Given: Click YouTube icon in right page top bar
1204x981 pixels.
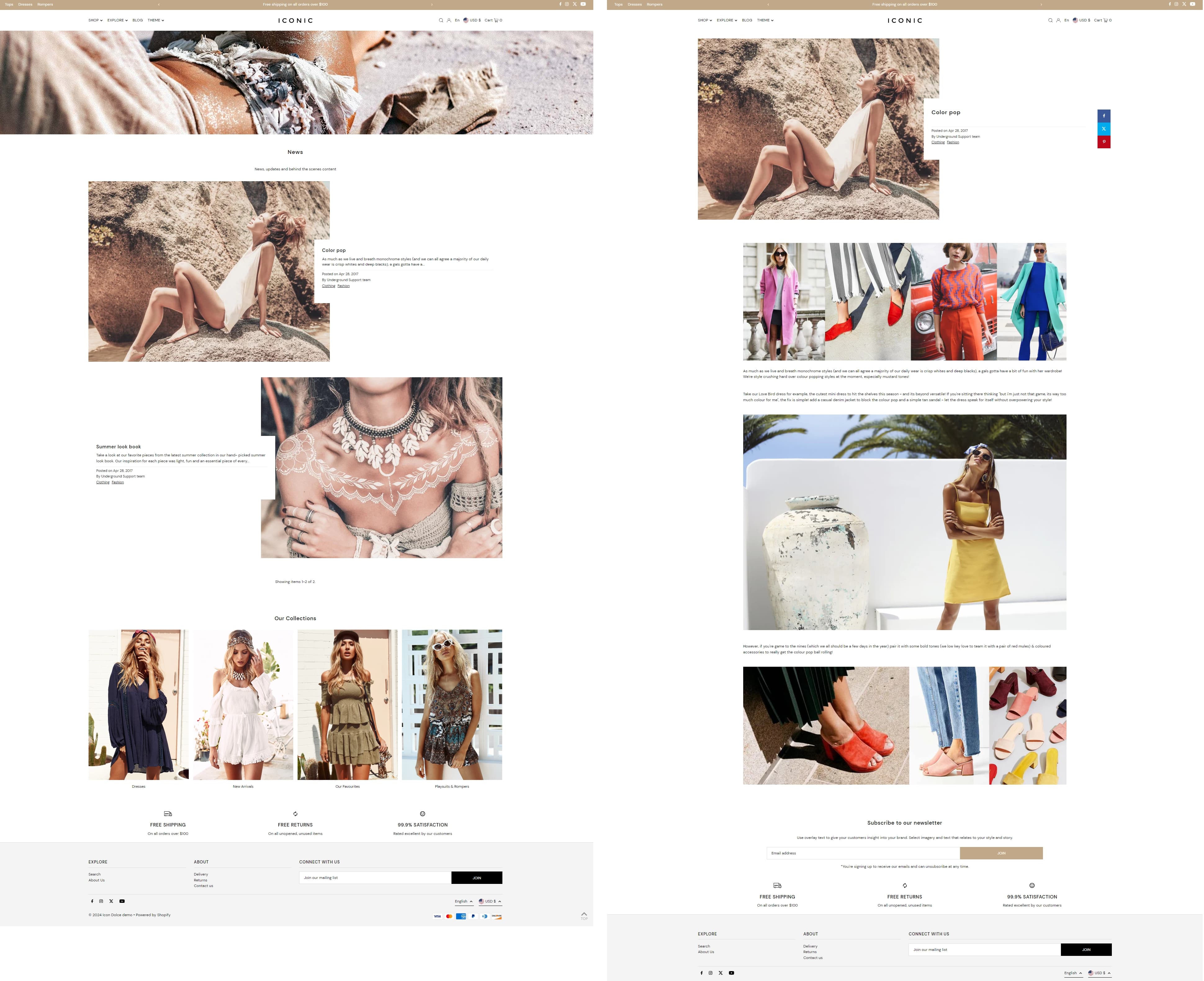Looking at the screenshot, I should tap(1192, 4).
